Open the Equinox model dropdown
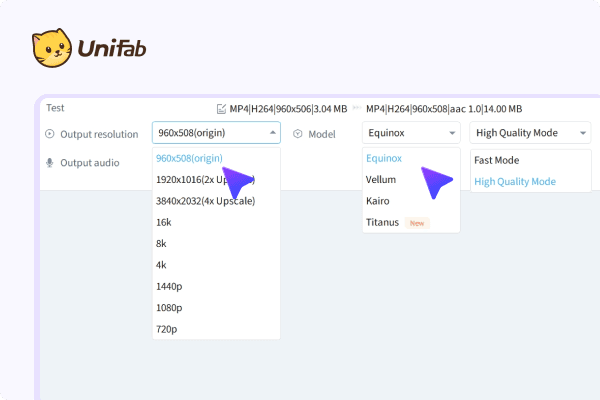This screenshot has width=600, height=400. 410,133
